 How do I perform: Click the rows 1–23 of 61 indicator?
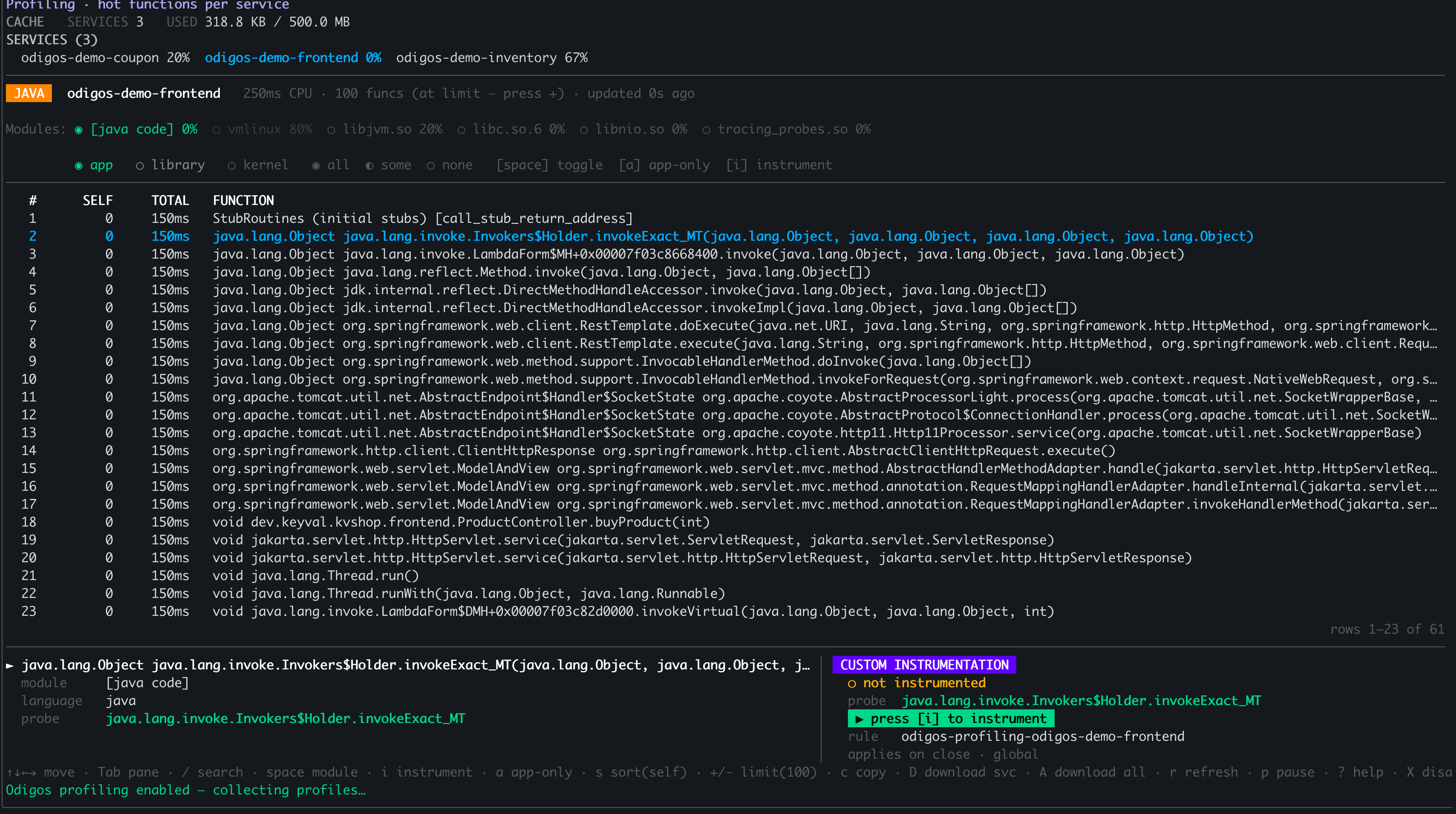tap(1387, 630)
